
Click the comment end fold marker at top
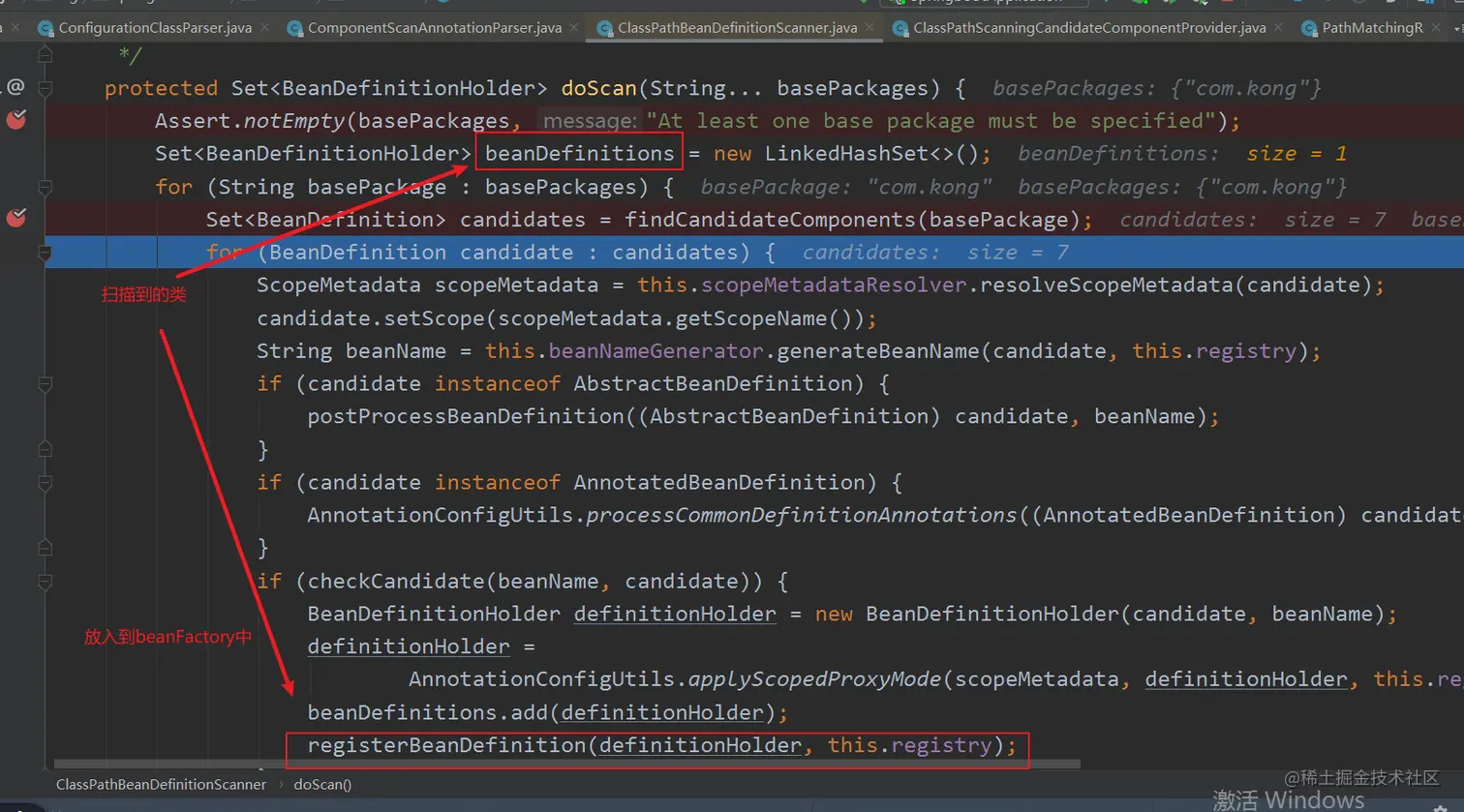click(x=45, y=54)
